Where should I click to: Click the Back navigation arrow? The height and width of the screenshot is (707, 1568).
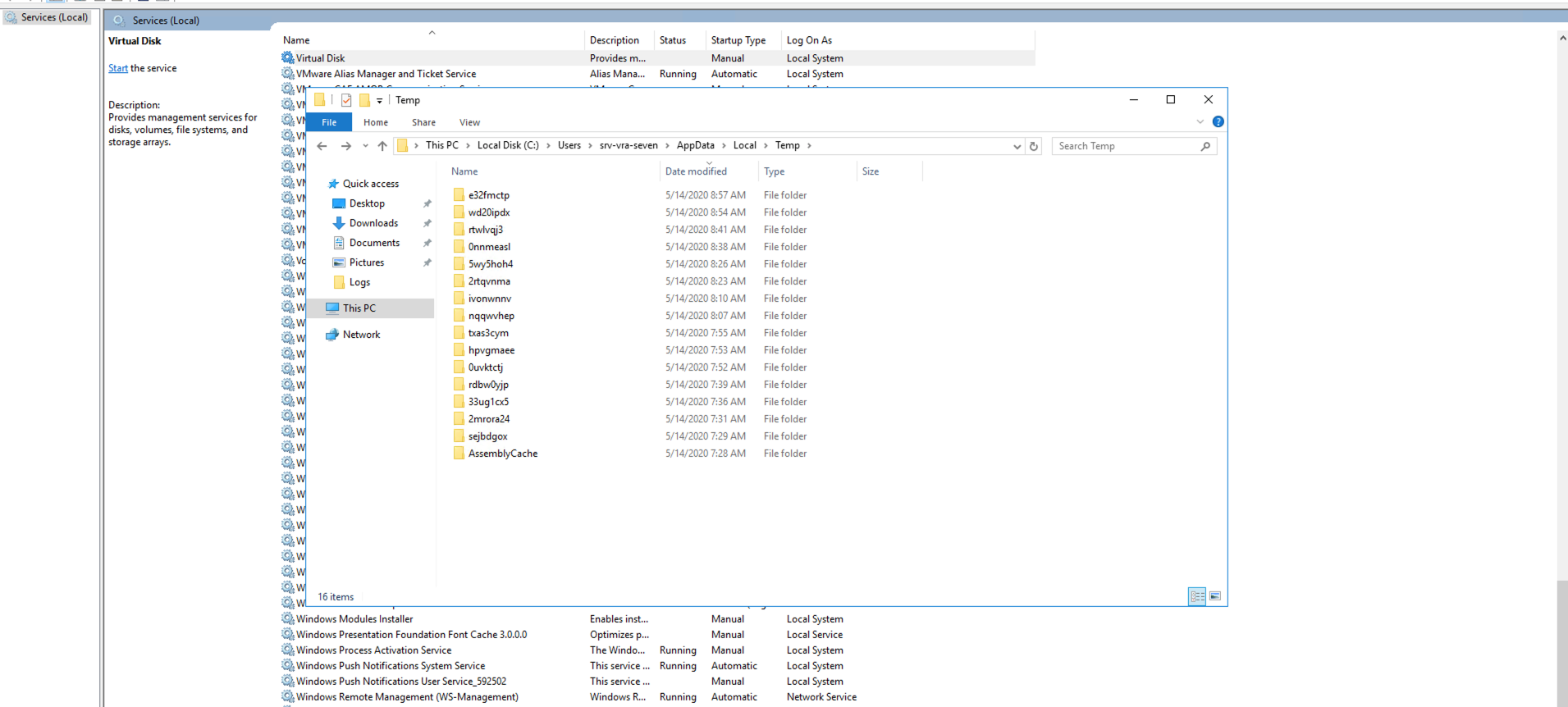322,146
